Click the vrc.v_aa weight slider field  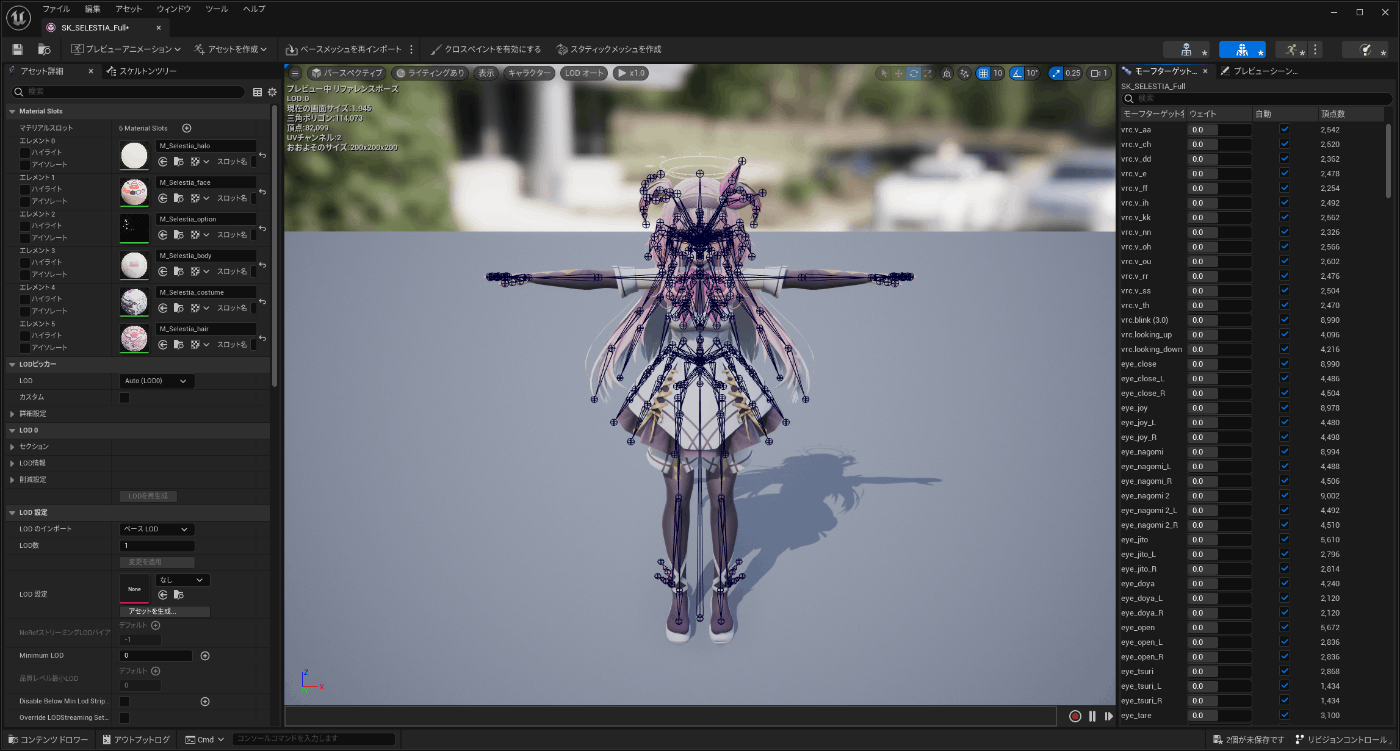pos(1219,130)
